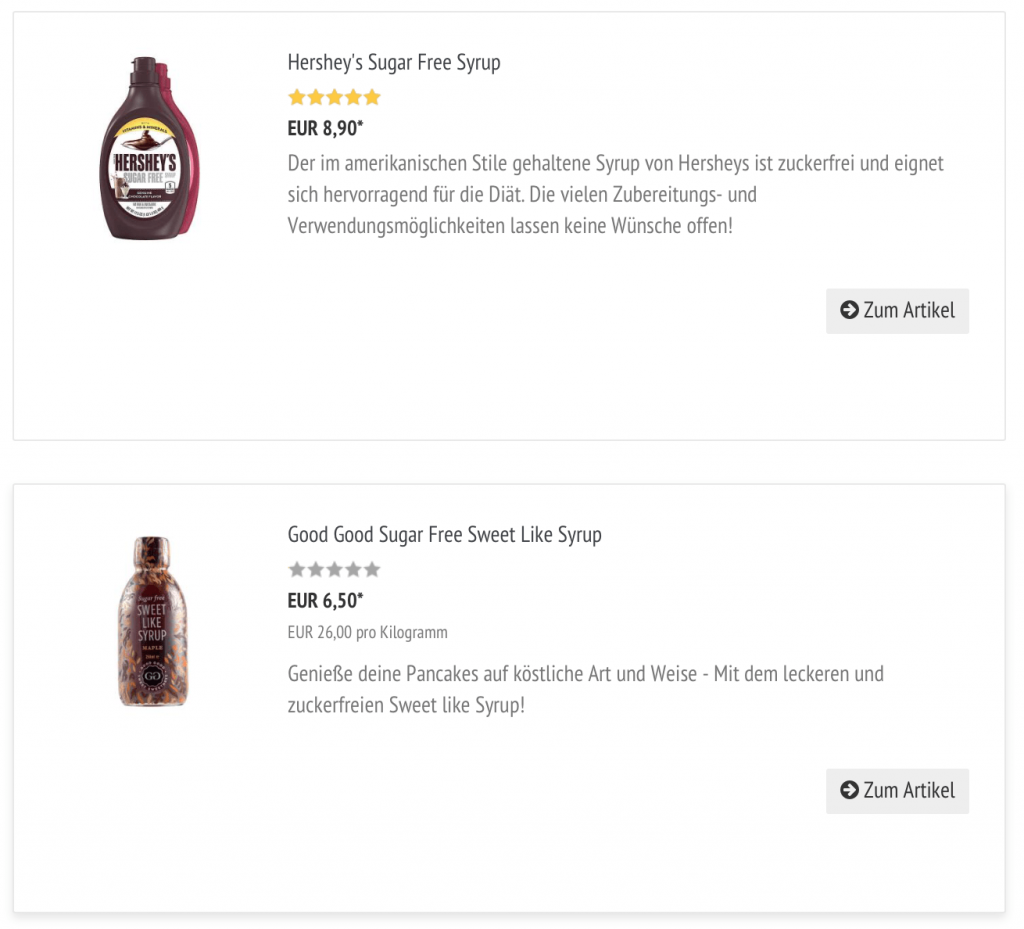Click the first gold star on Hershey's rating
Image resolution: width=1024 pixels, height=929 pixels.
[x=297, y=97]
